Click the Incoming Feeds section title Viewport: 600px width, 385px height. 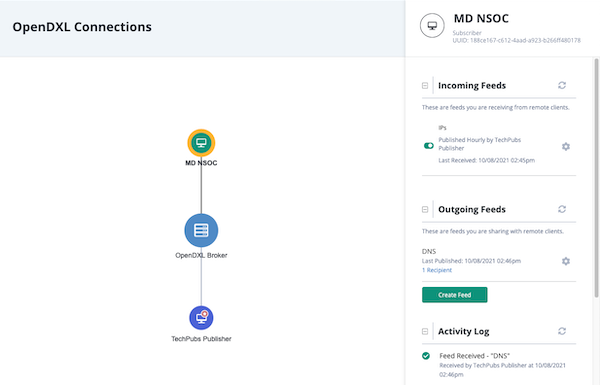pyautogui.click(x=472, y=85)
